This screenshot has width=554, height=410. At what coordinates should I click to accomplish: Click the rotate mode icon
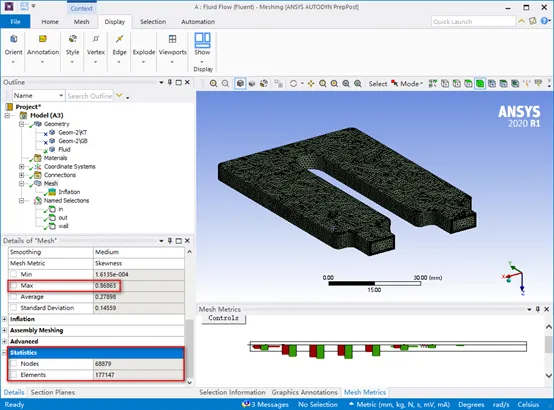(293, 84)
